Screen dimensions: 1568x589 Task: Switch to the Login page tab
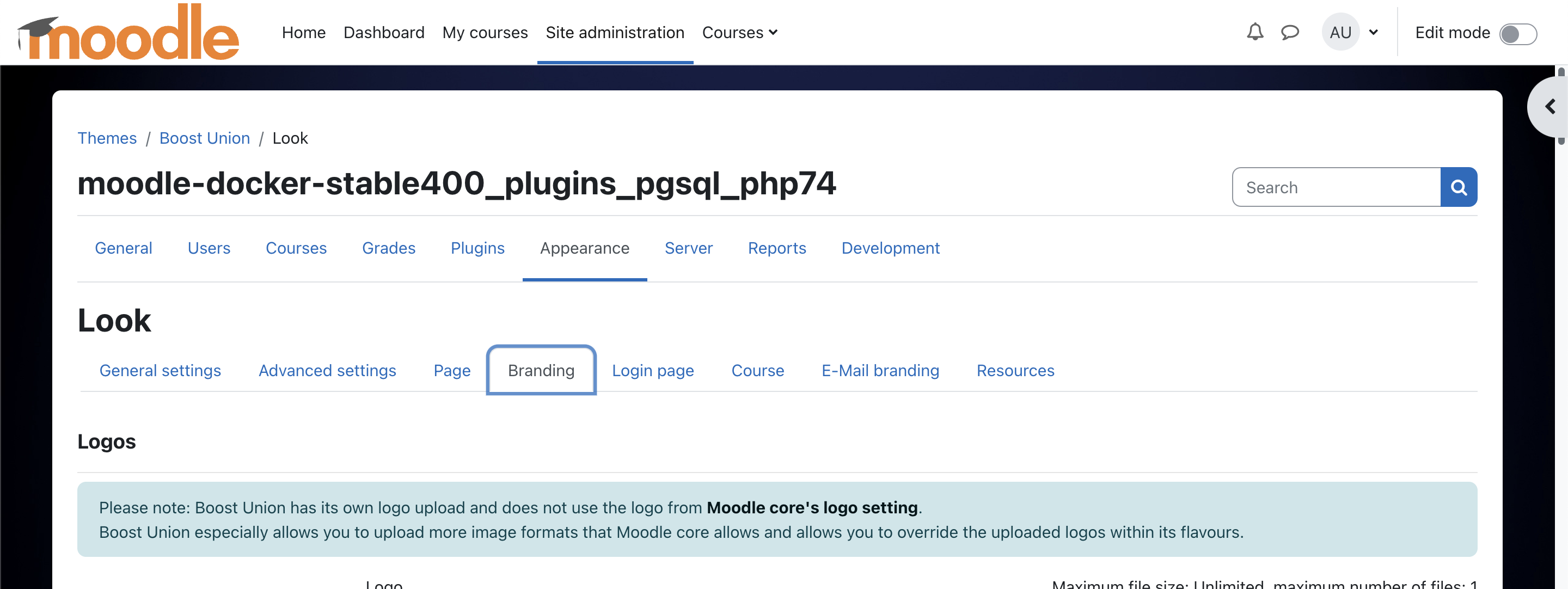point(653,370)
